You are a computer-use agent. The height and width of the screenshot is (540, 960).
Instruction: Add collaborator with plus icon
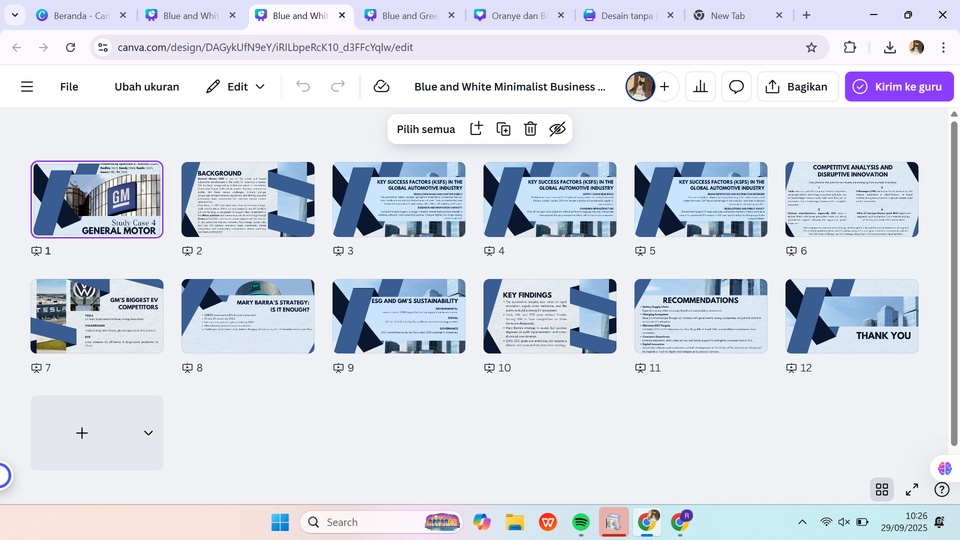(x=664, y=87)
